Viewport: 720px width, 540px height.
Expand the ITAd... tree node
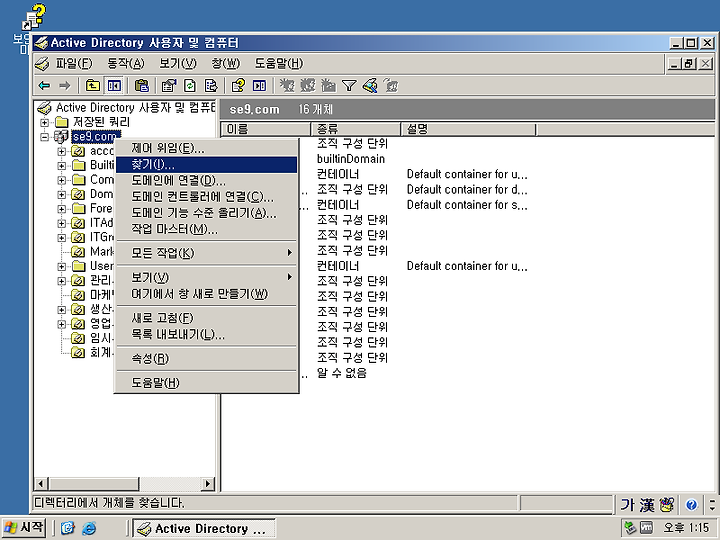(x=61, y=223)
